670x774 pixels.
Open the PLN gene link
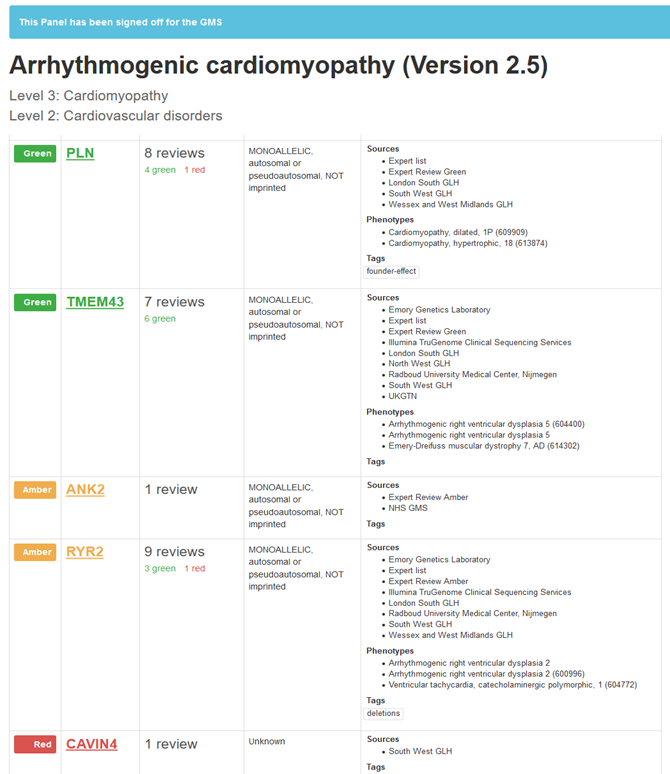click(x=80, y=153)
